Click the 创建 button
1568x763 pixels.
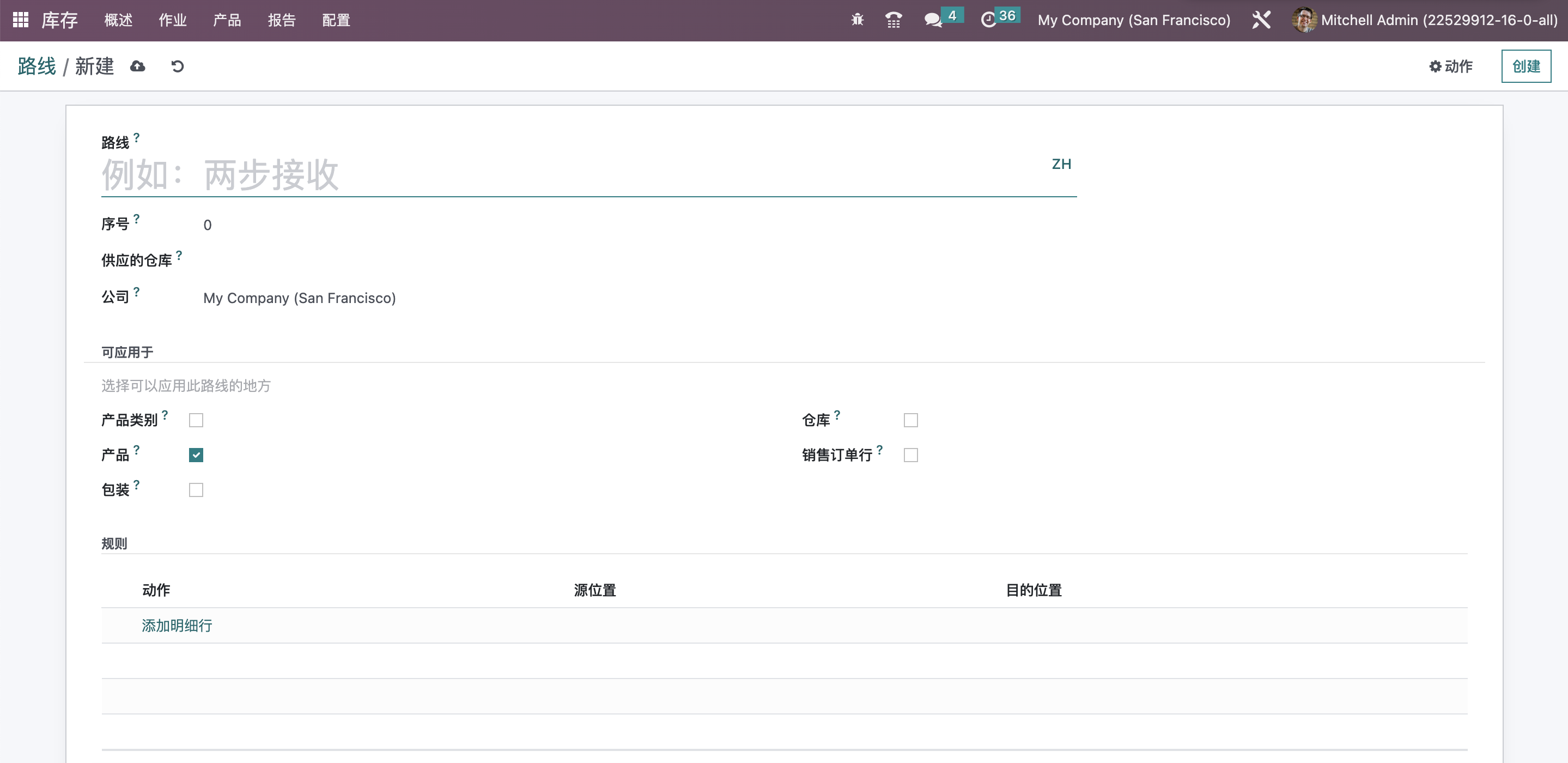(1526, 66)
